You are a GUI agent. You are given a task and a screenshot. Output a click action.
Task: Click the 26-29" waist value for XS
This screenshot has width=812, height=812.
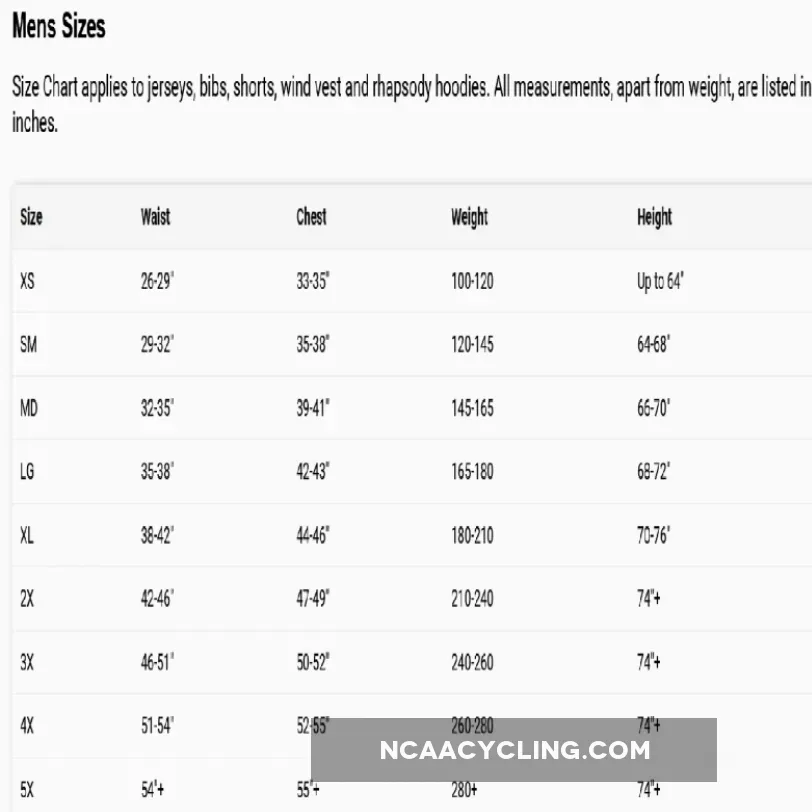(157, 282)
